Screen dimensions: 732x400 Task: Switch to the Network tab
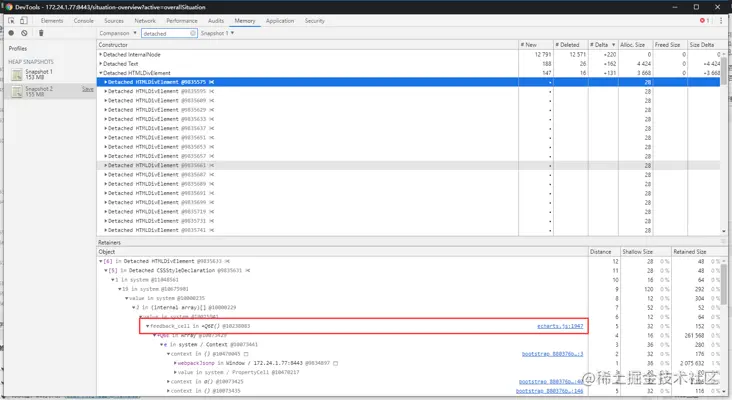tap(145, 21)
